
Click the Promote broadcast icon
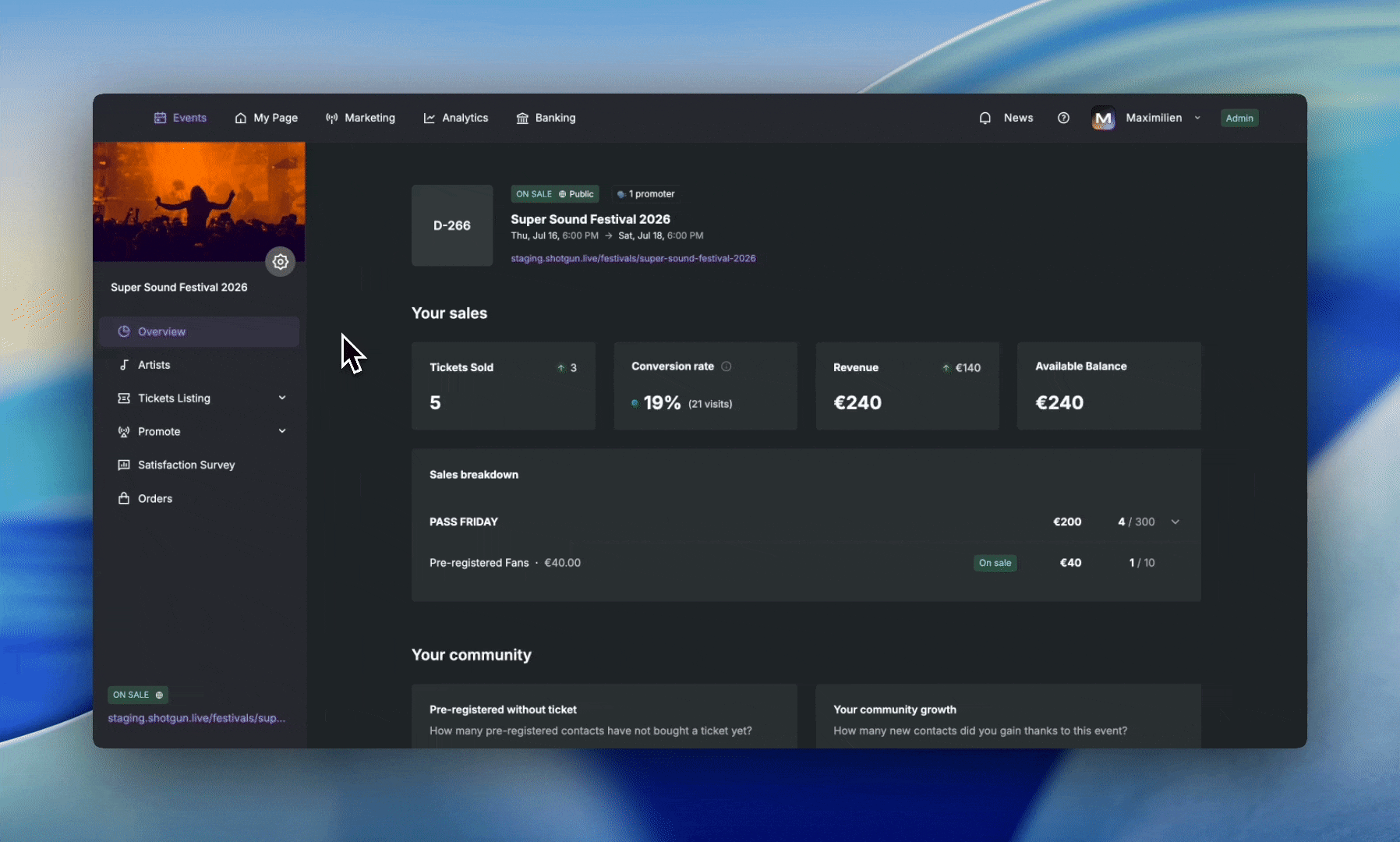[x=124, y=431]
